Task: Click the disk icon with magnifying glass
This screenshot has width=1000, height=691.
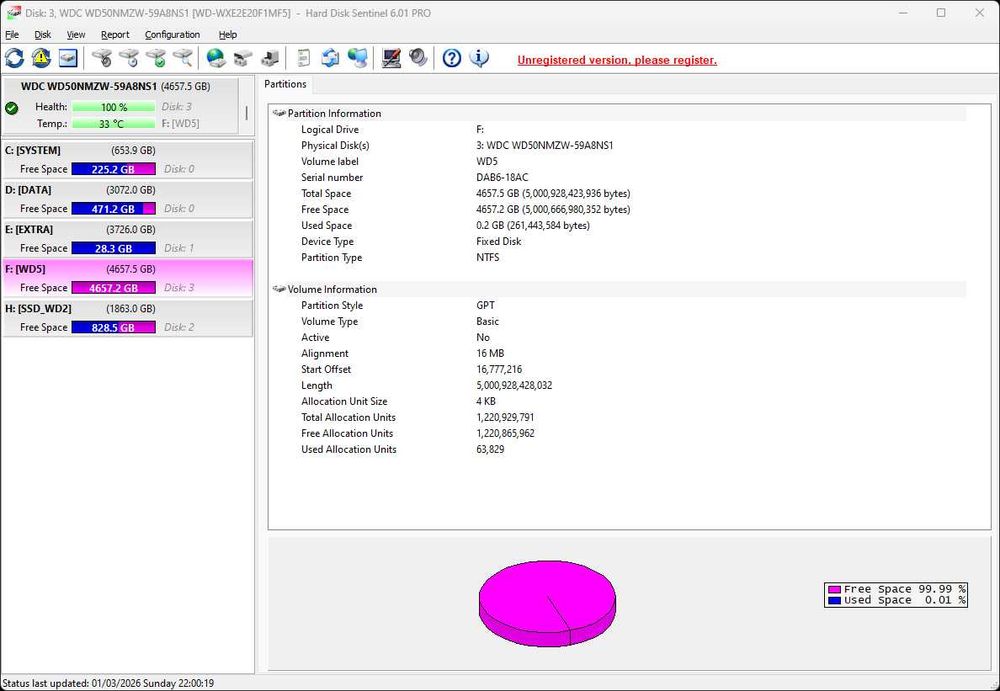Action: [182, 58]
